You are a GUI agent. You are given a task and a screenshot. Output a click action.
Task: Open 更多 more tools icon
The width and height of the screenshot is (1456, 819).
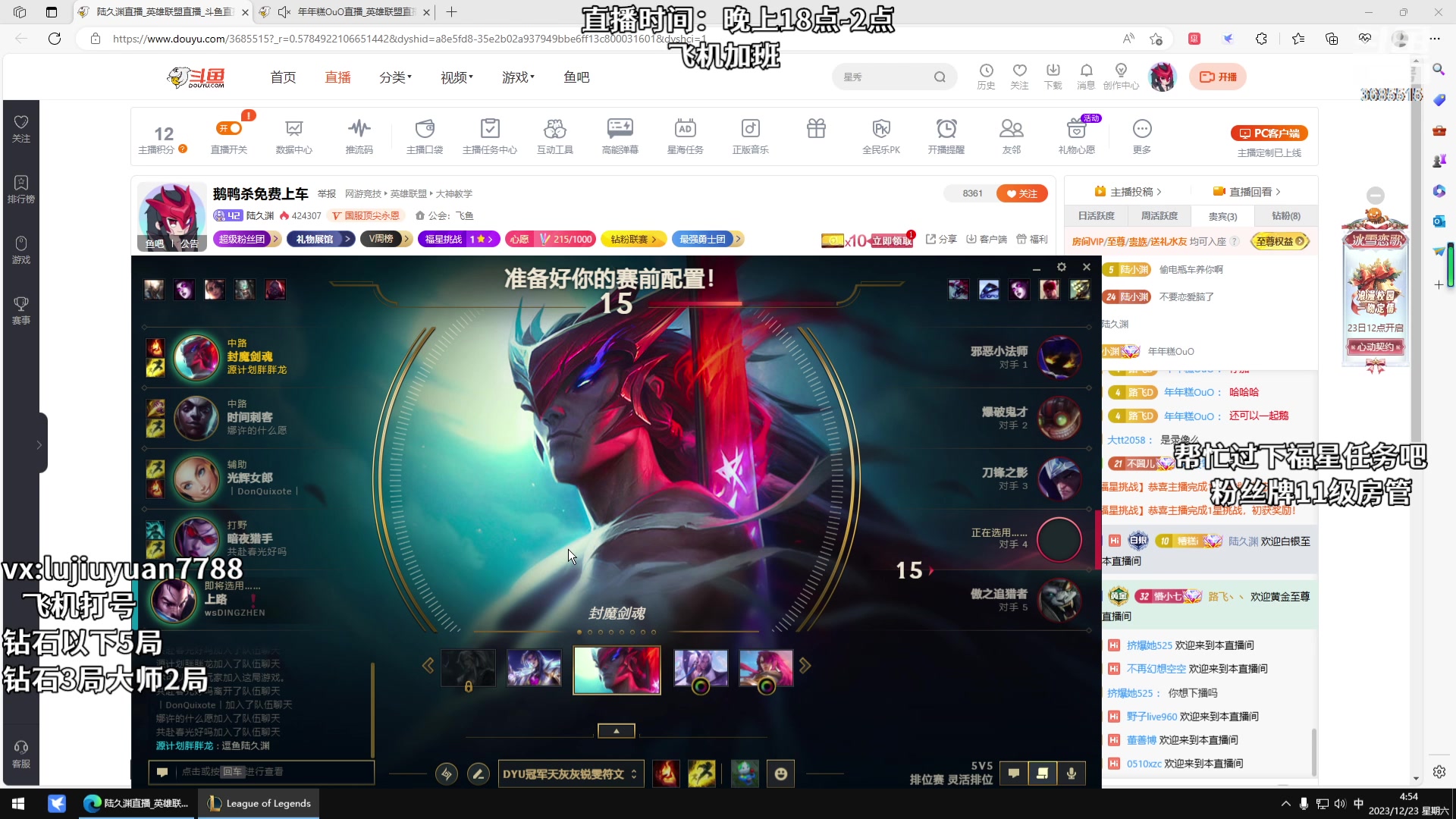[x=1142, y=136]
